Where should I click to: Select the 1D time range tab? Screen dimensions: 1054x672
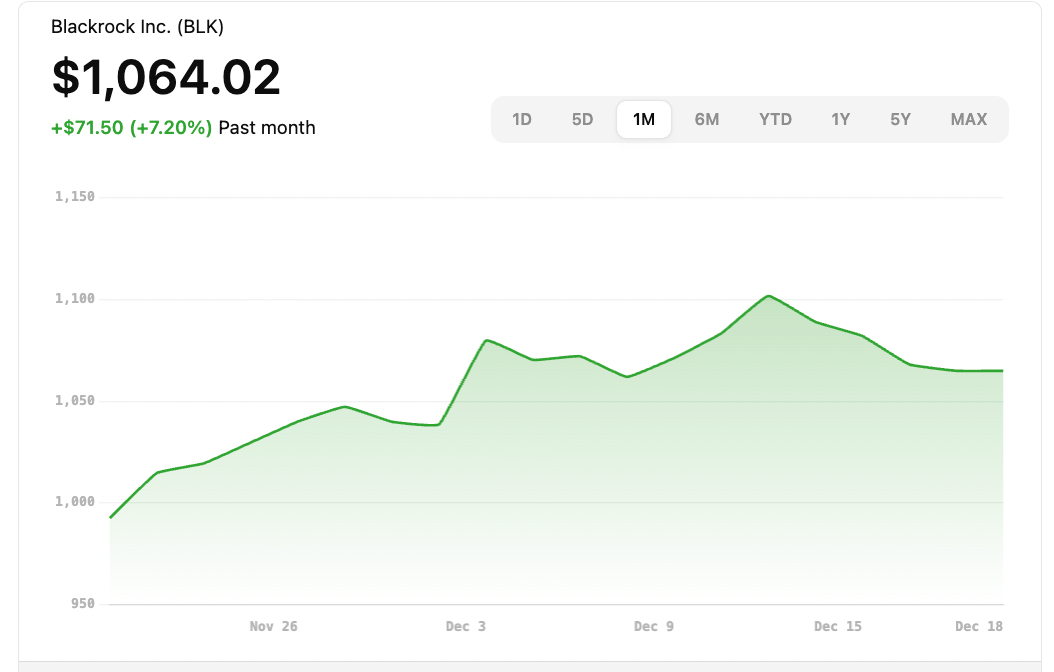pos(522,120)
